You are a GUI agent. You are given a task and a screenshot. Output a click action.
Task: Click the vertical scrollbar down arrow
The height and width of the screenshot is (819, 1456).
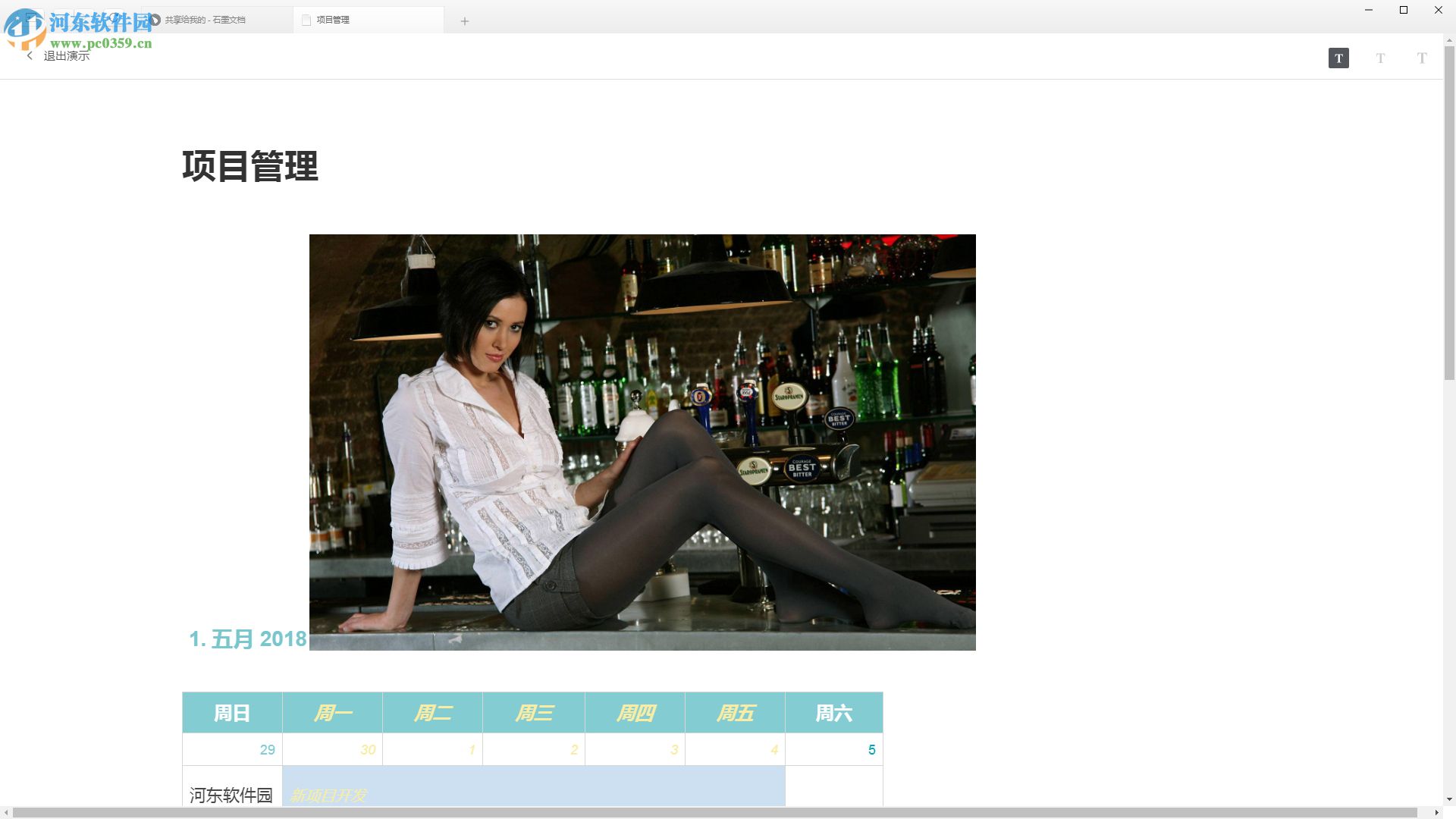click(1449, 799)
